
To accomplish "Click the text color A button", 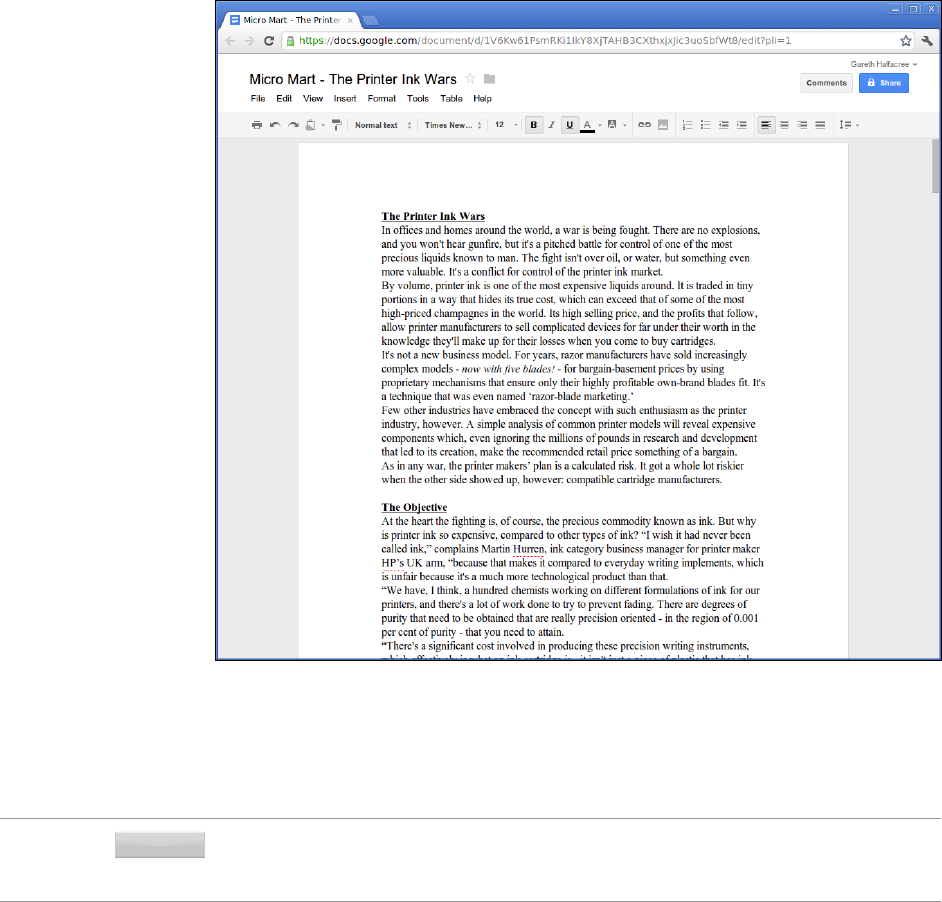I will [588, 126].
